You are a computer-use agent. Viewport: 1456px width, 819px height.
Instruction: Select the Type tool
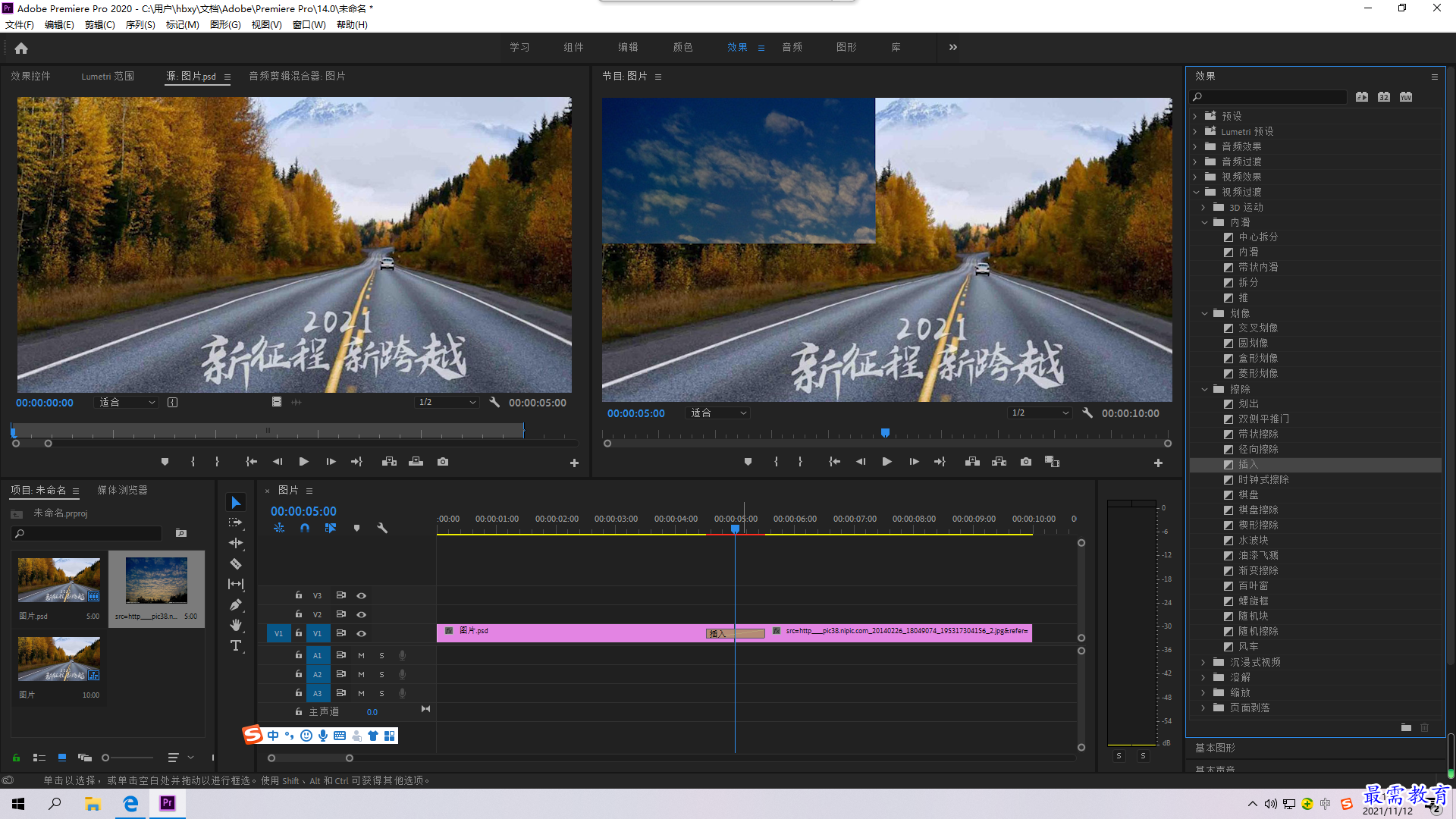point(236,645)
